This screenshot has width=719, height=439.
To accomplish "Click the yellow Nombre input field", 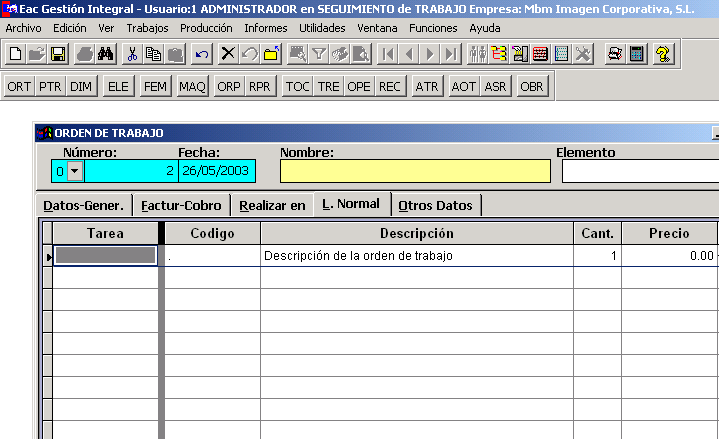I will click(414, 171).
